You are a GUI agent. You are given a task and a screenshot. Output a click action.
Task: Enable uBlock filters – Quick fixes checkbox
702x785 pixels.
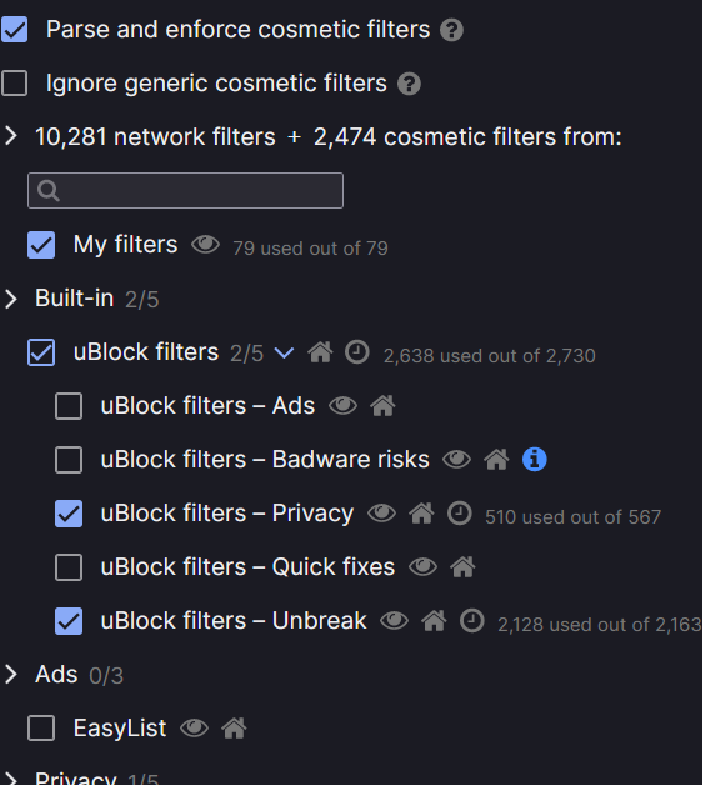click(69, 567)
